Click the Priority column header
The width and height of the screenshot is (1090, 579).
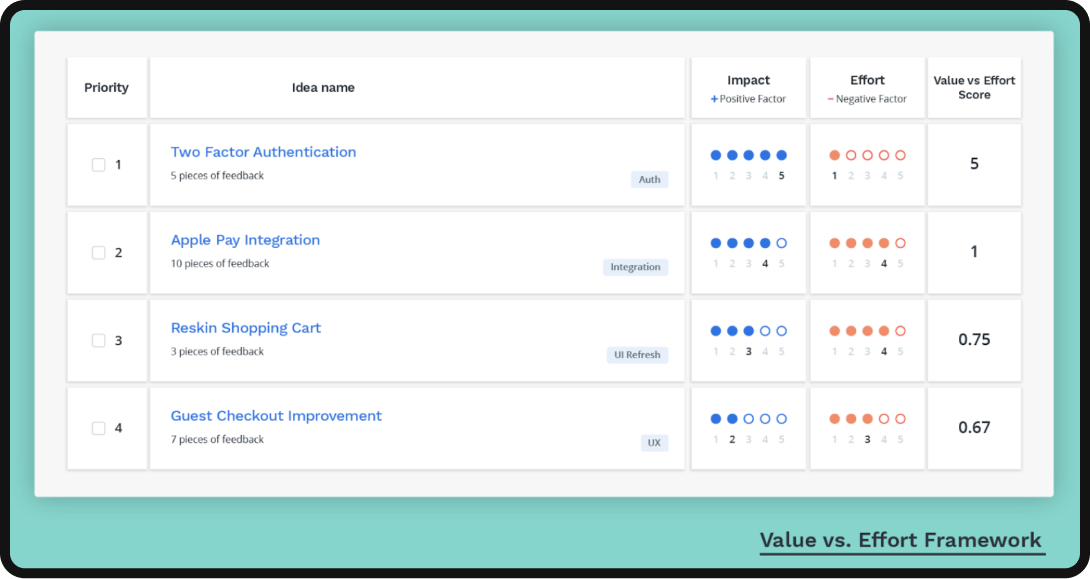pos(106,88)
